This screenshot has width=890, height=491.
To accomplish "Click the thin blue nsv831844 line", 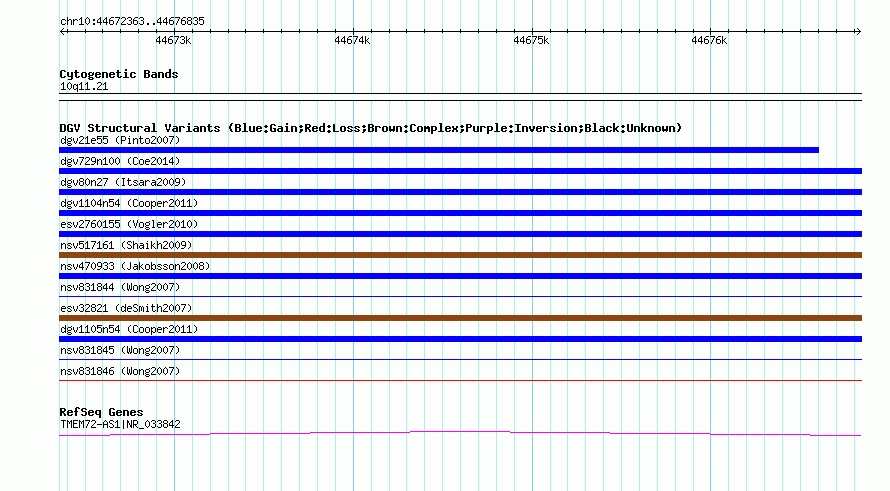I will pos(460,296).
